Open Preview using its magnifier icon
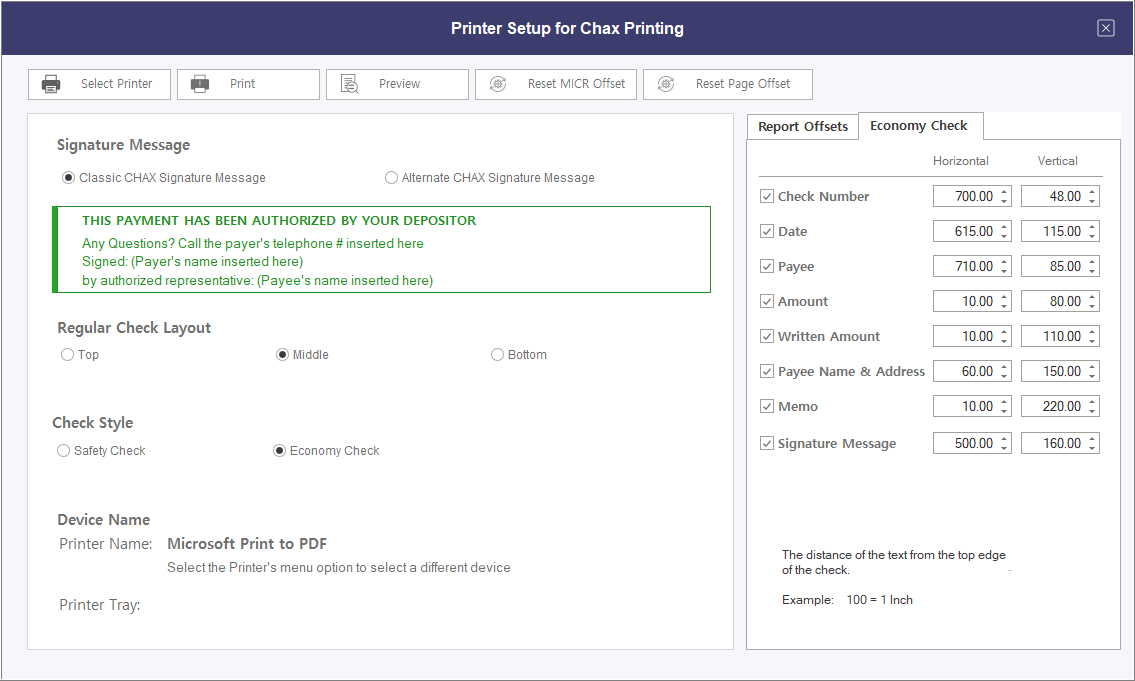 [x=349, y=84]
